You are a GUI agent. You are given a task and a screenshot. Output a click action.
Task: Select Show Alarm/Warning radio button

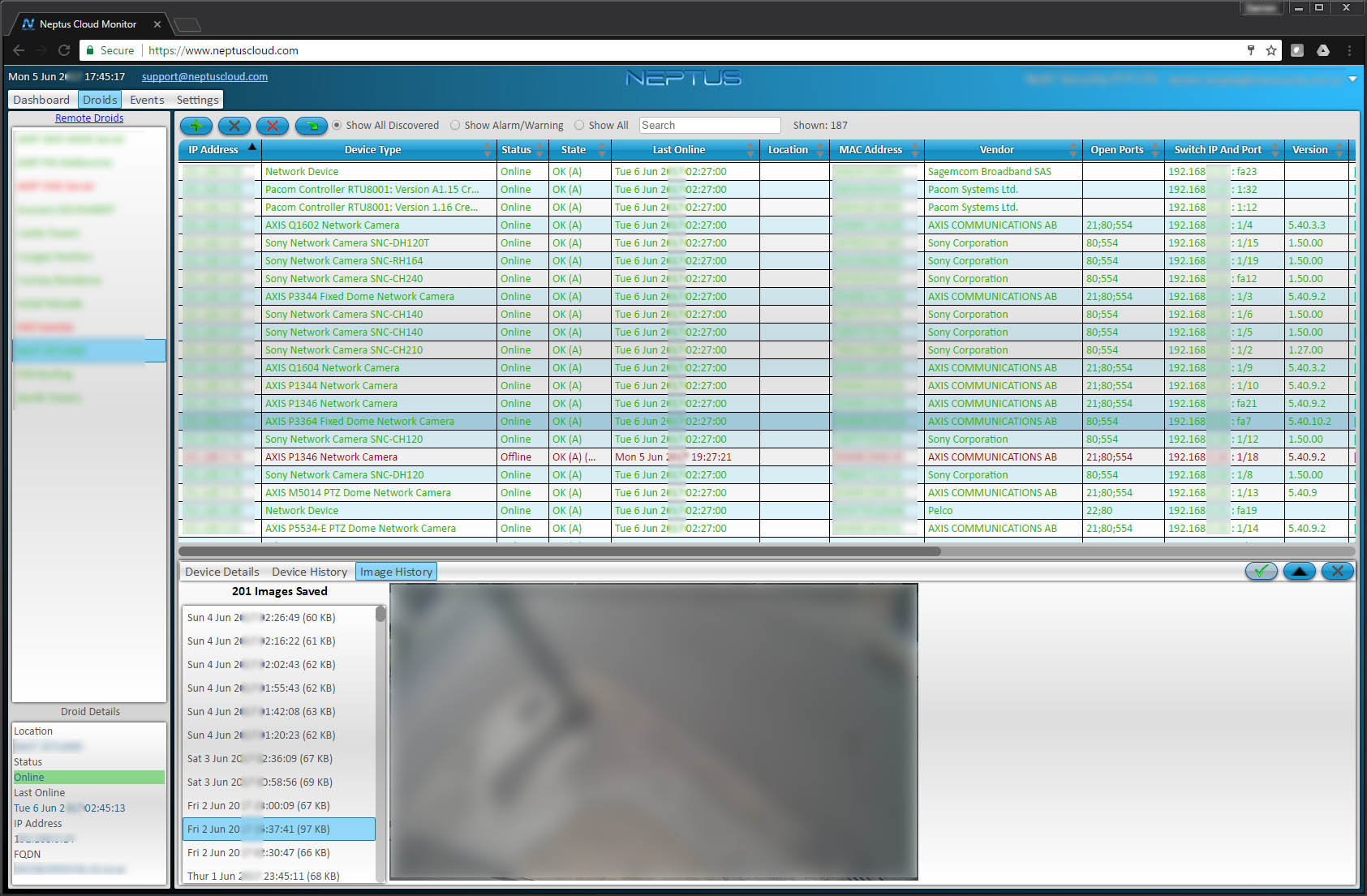[455, 125]
